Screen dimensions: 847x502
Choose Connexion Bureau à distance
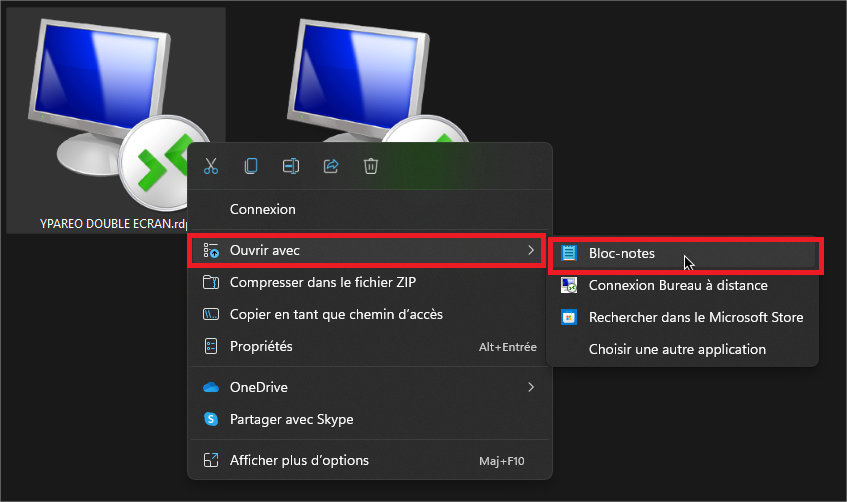point(678,285)
